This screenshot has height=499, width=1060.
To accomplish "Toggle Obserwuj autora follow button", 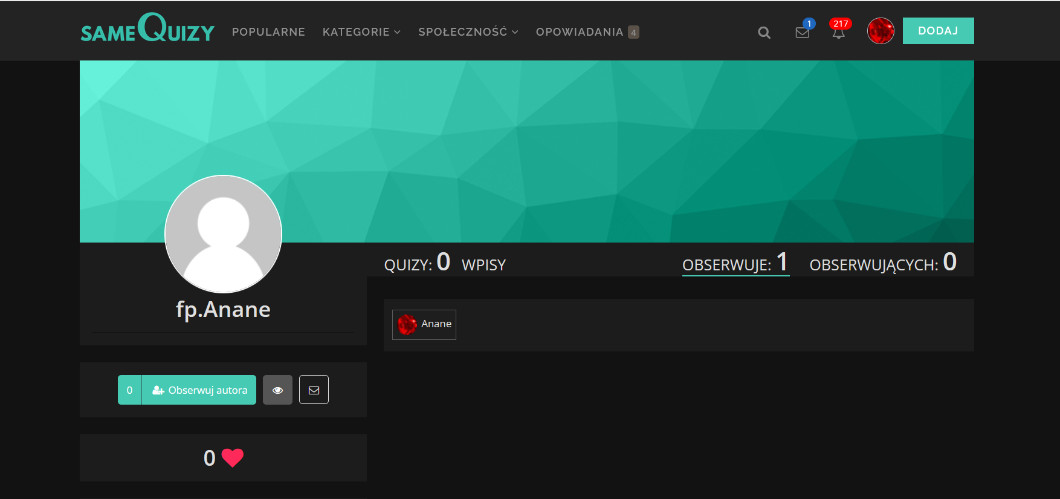I will click(198, 390).
